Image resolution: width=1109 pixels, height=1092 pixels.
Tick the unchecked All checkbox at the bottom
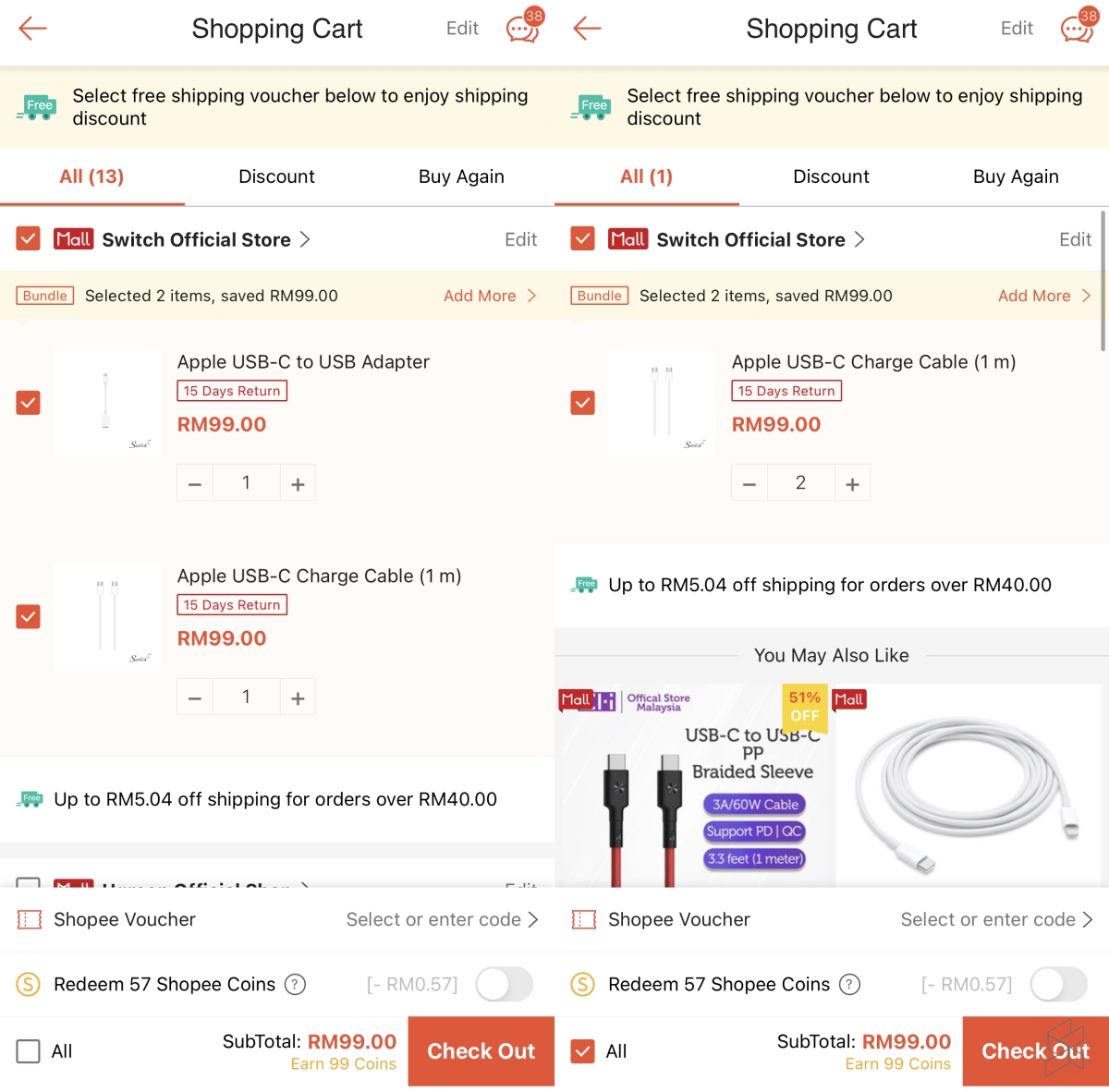(x=29, y=1051)
